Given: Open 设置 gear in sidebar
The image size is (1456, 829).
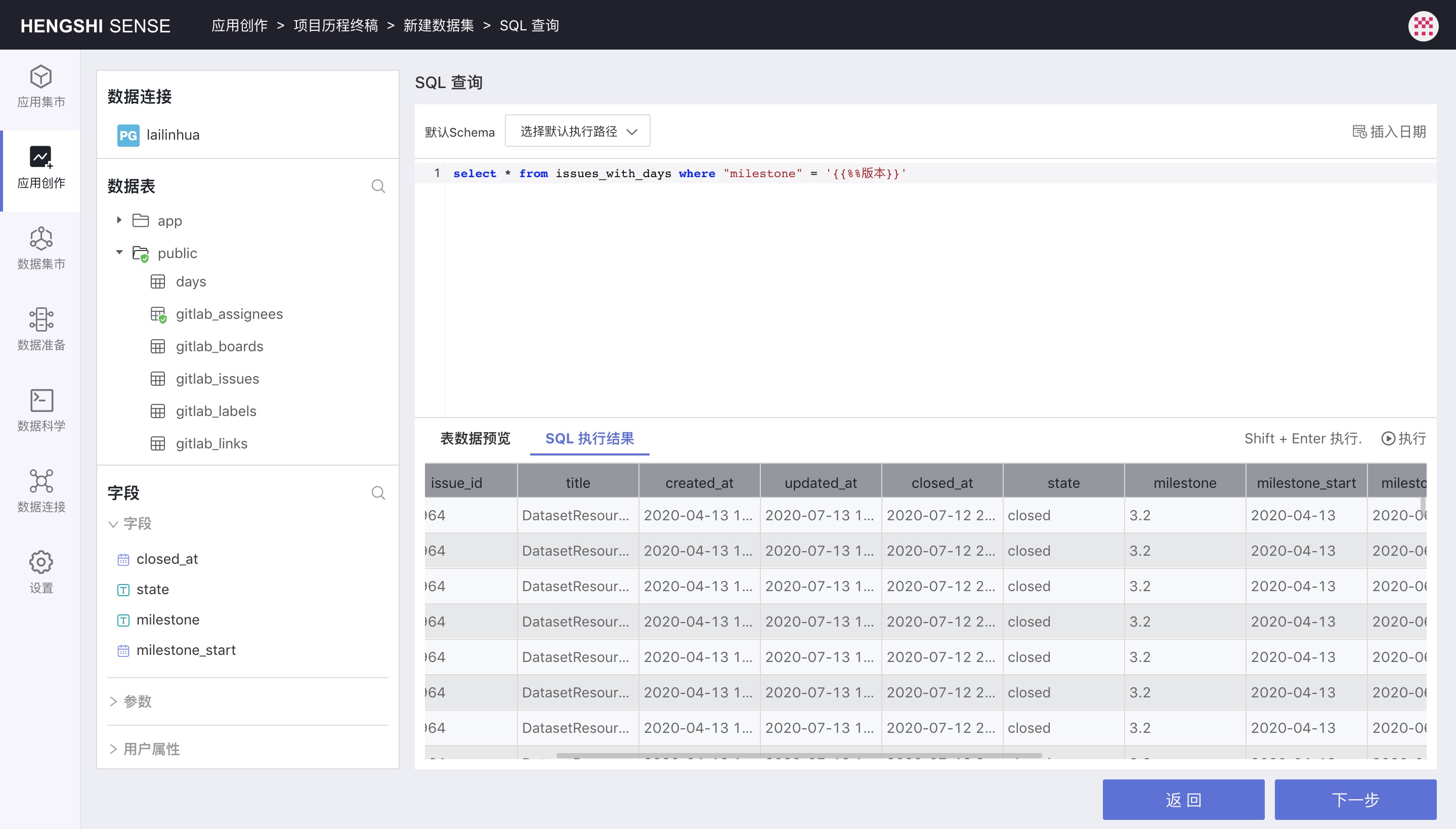Looking at the screenshot, I should (41, 562).
